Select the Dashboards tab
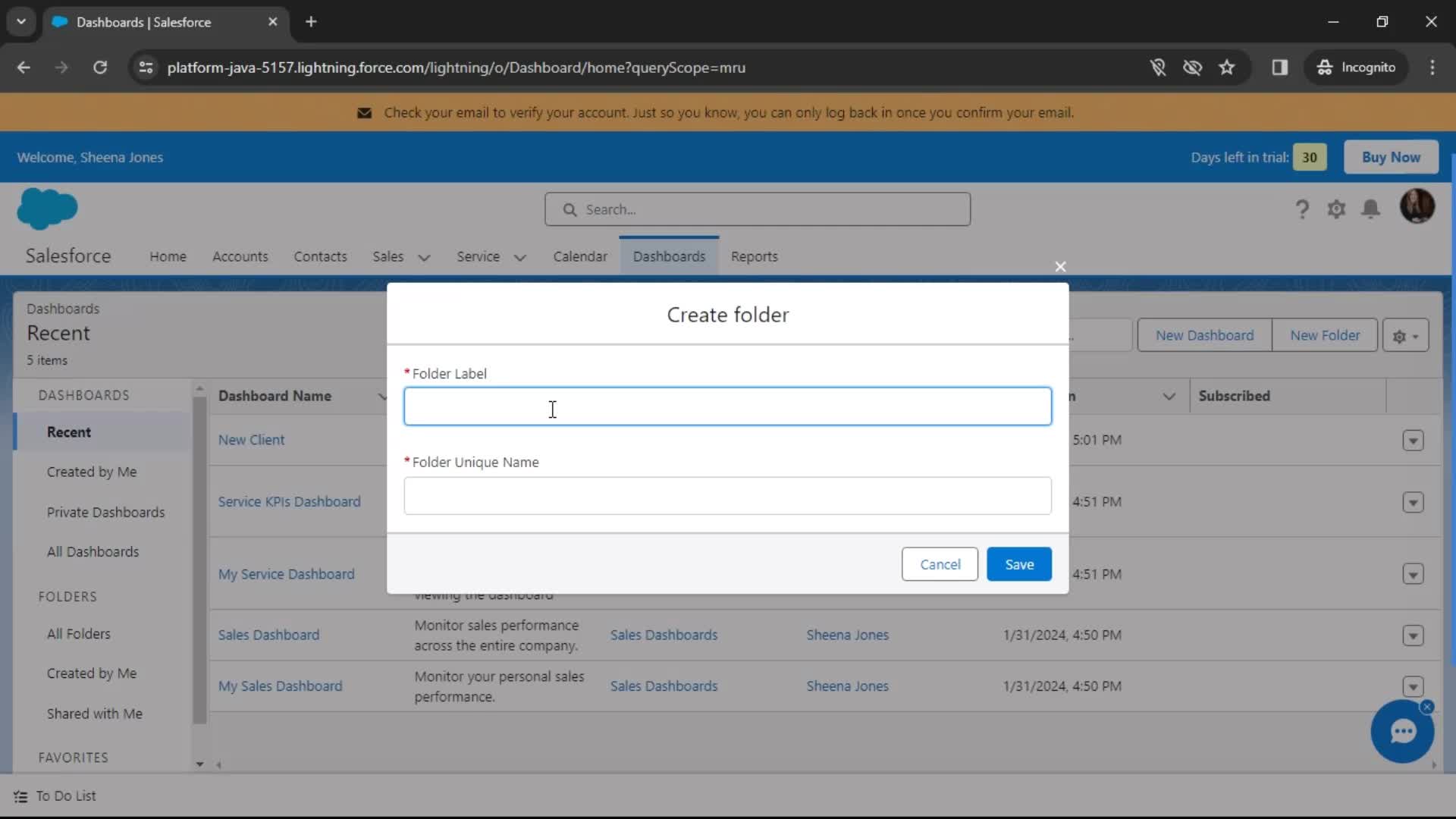1456x819 pixels. coord(669,256)
